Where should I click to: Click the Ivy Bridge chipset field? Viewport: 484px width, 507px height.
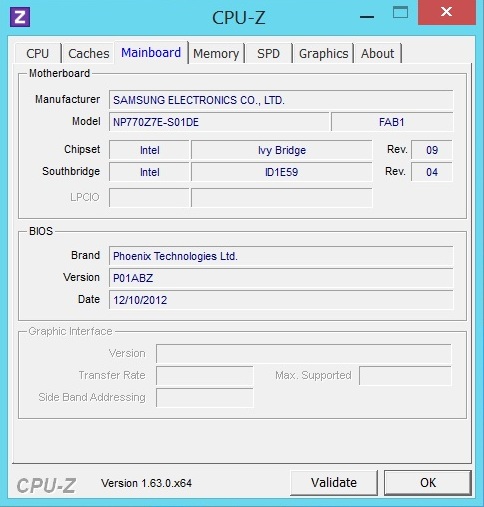[x=282, y=150]
